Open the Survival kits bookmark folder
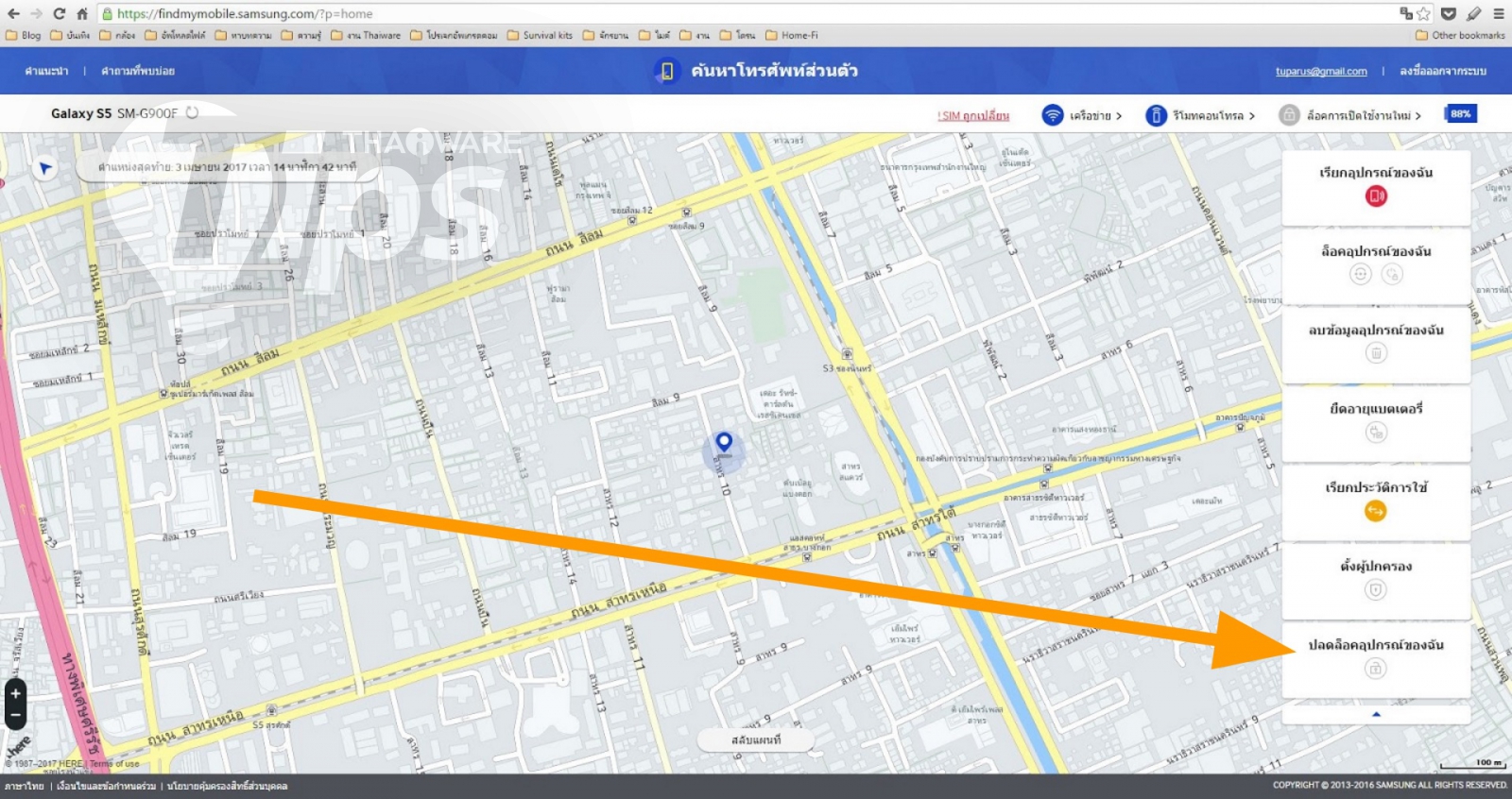Screen dimensions: 1512x799 (540, 36)
